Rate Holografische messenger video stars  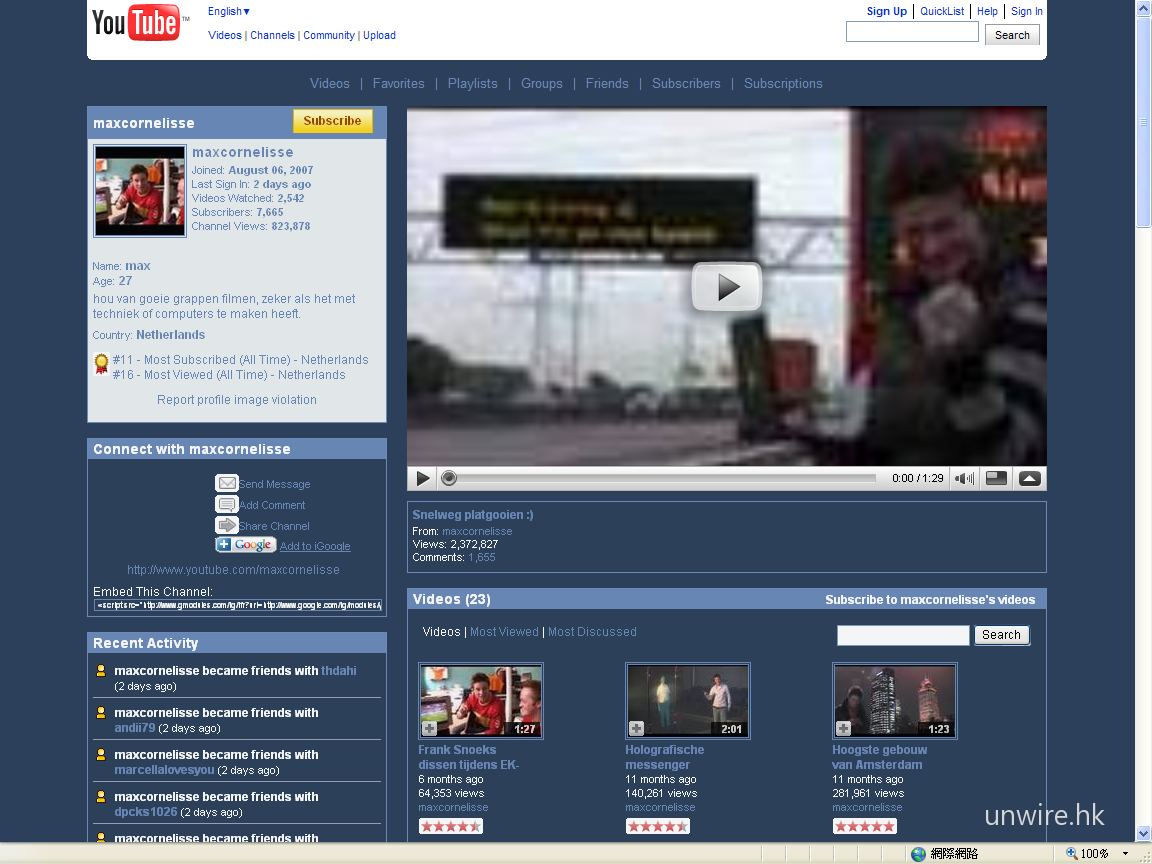[658, 827]
